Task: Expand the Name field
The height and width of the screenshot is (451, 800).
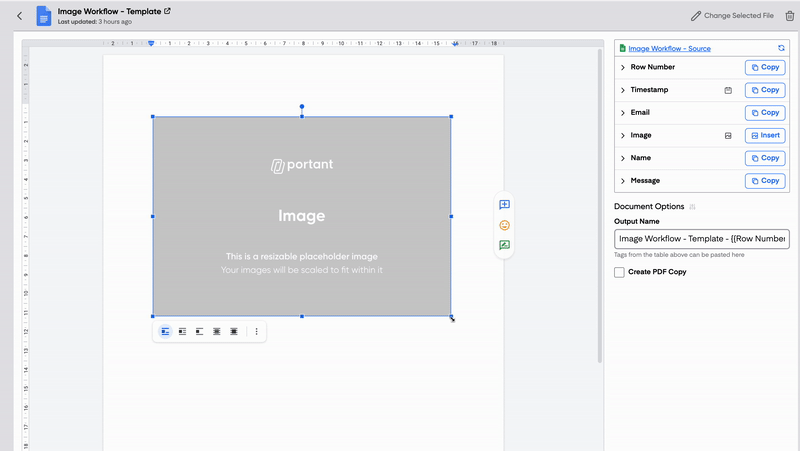Action: 622,158
